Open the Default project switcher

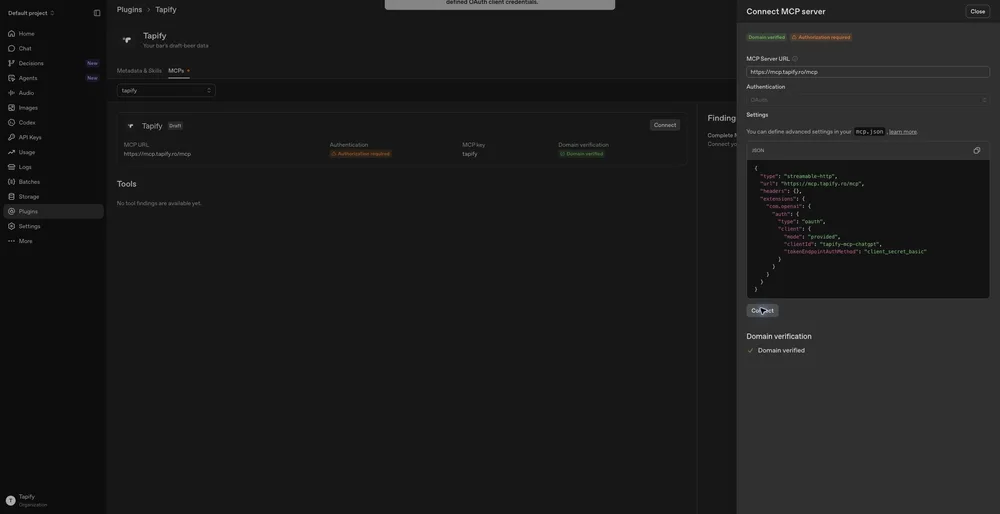coord(31,13)
